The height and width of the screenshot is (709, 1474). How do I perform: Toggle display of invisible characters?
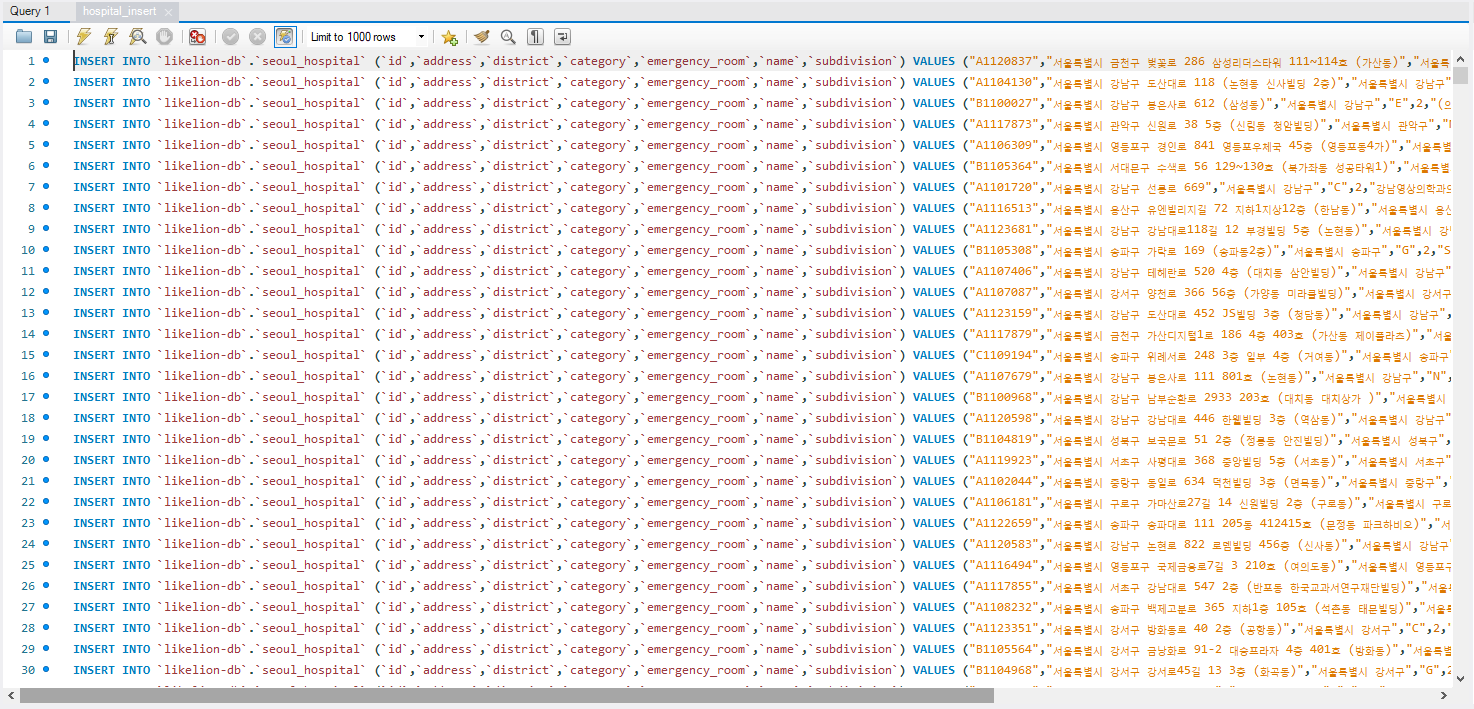click(536, 37)
